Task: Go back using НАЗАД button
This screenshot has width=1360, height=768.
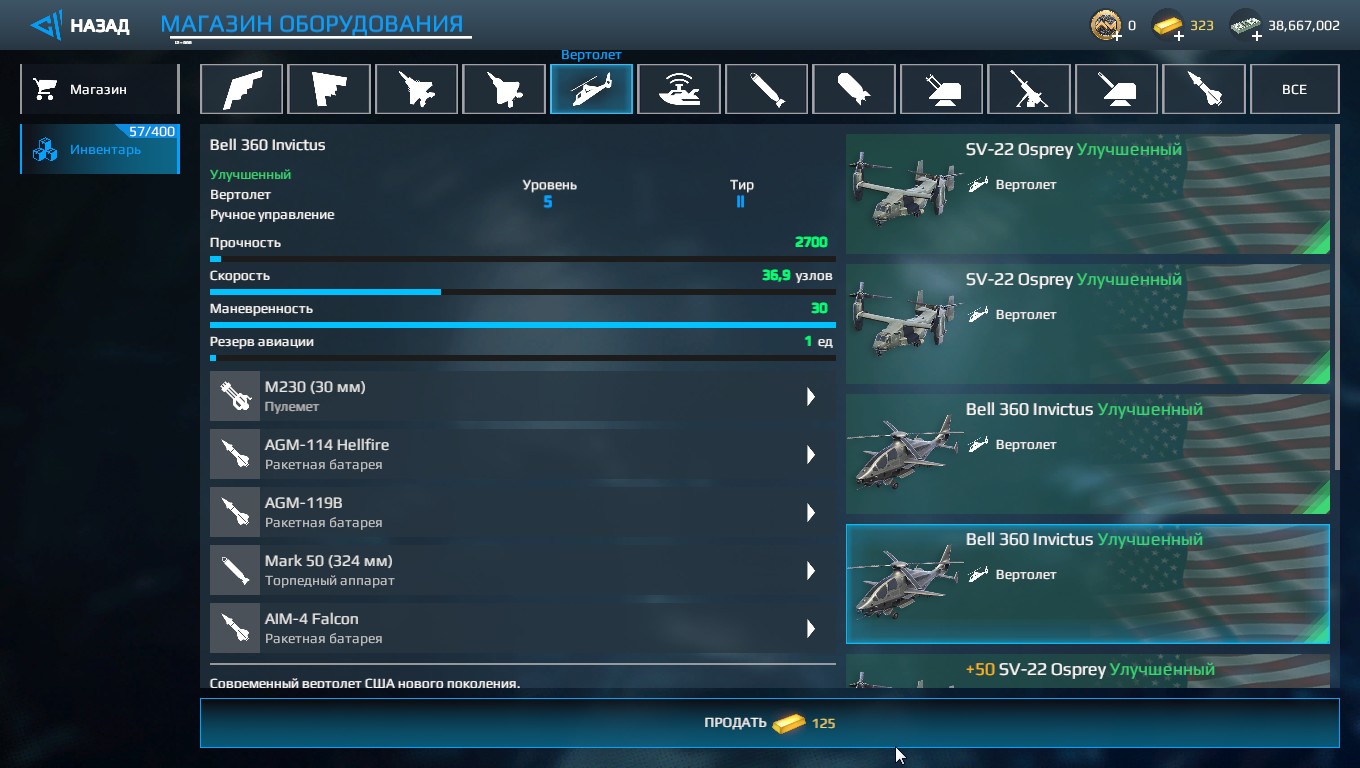Action: click(80, 25)
